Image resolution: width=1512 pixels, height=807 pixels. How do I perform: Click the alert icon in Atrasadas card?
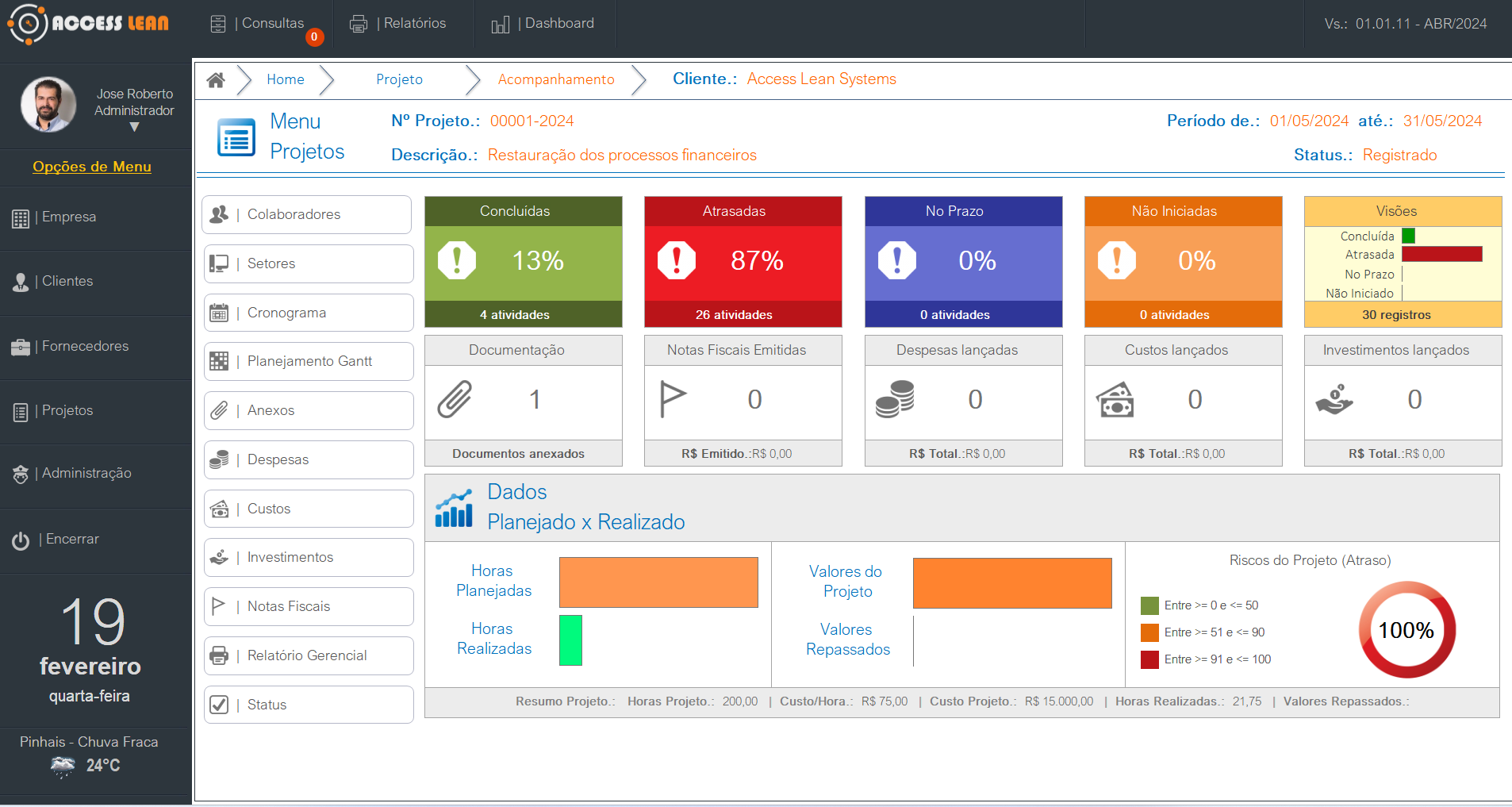click(x=677, y=259)
